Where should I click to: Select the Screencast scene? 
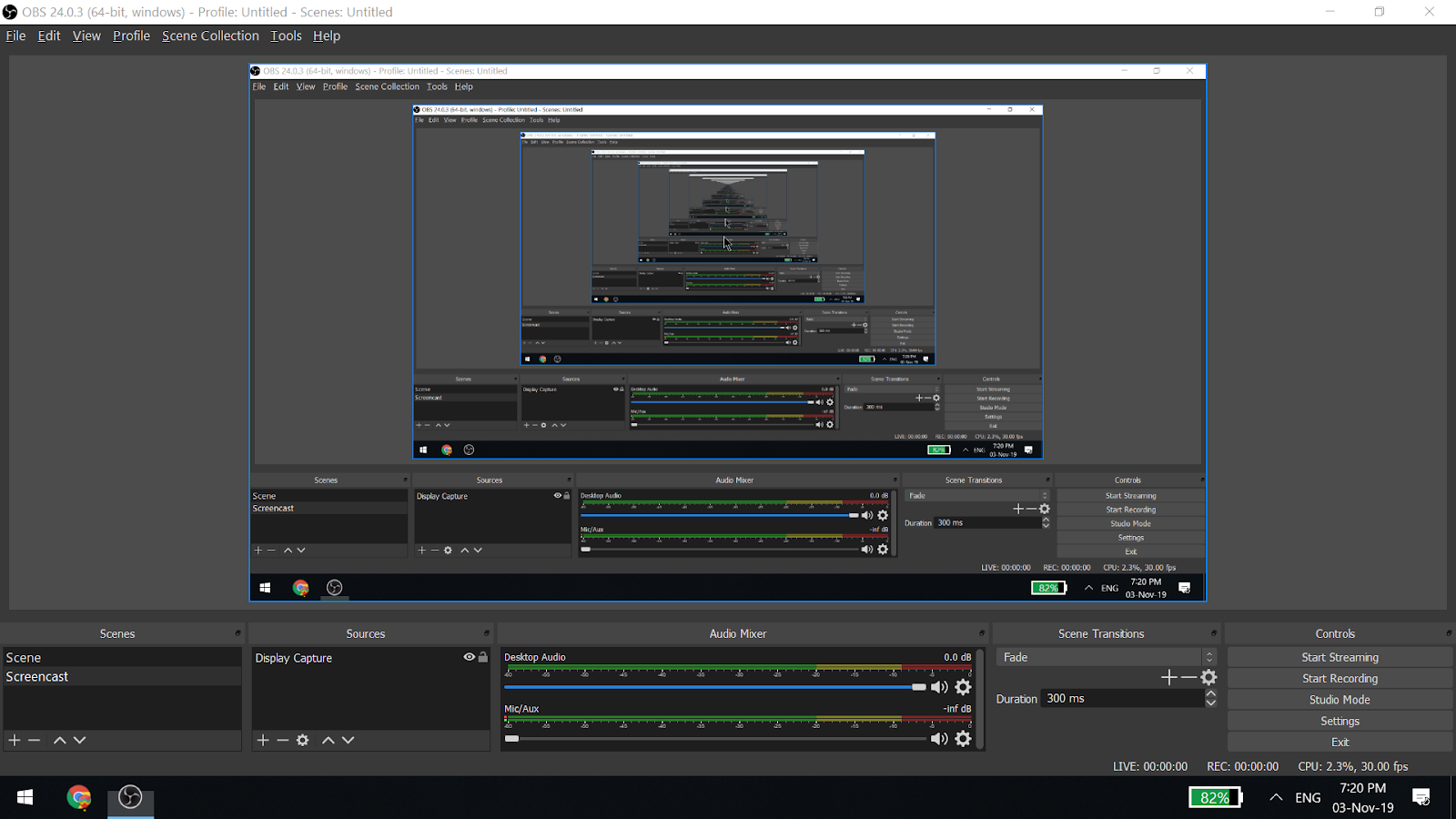tap(122, 677)
